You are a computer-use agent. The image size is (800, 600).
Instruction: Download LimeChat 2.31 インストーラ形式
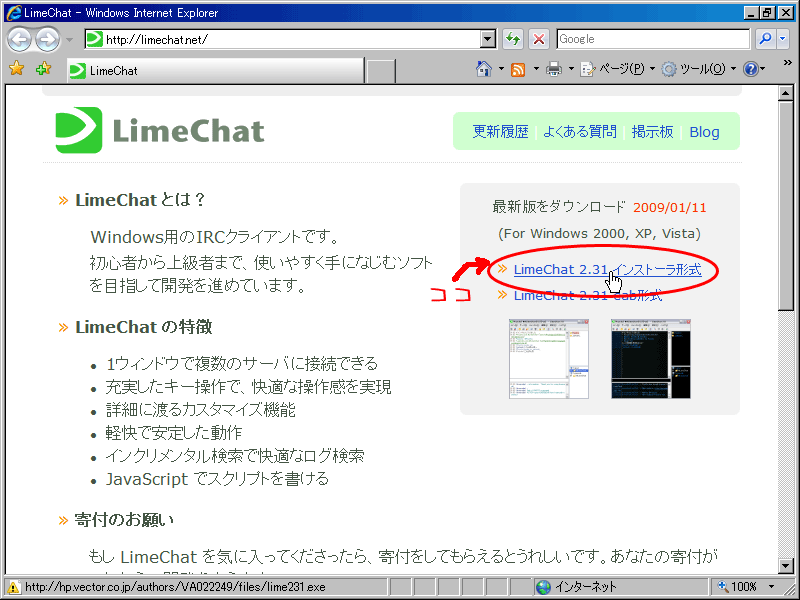[x=607, y=269]
